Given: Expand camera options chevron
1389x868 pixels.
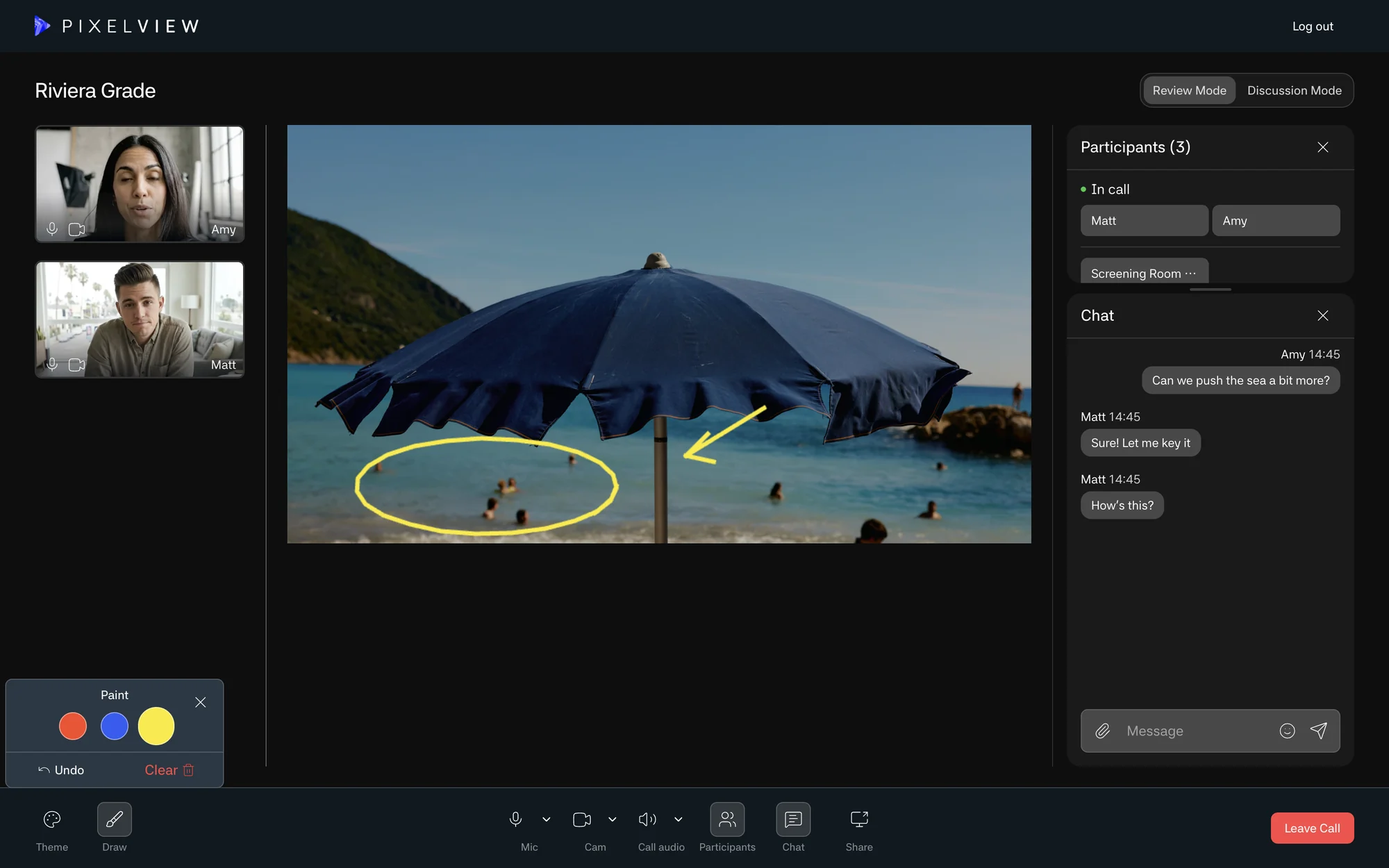Looking at the screenshot, I should point(613,819).
